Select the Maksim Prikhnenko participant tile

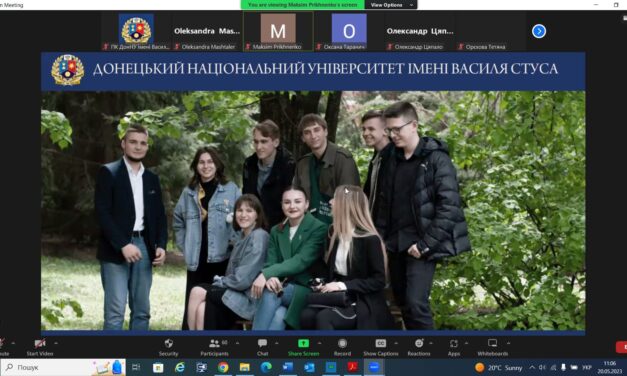(x=278, y=31)
